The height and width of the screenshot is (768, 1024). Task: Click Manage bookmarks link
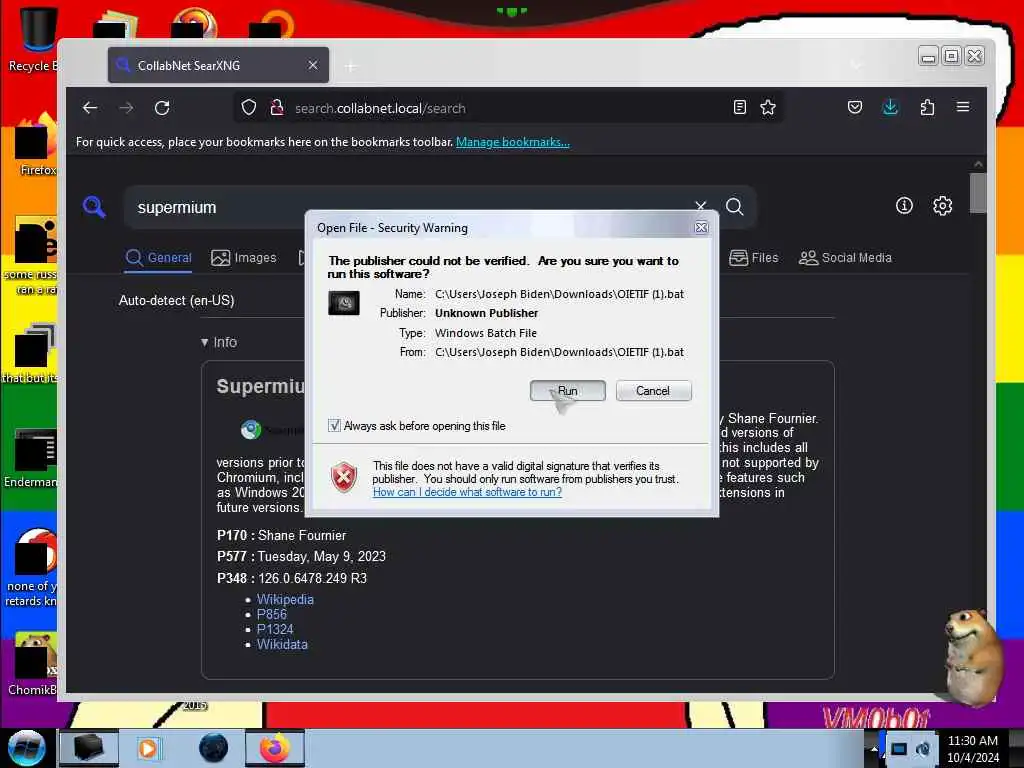point(513,142)
